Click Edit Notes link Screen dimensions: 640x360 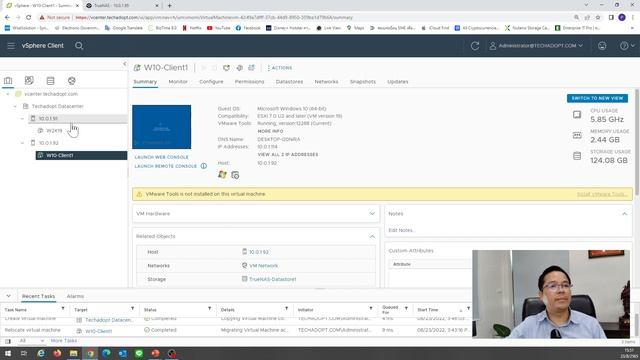(x=402, y=230)
